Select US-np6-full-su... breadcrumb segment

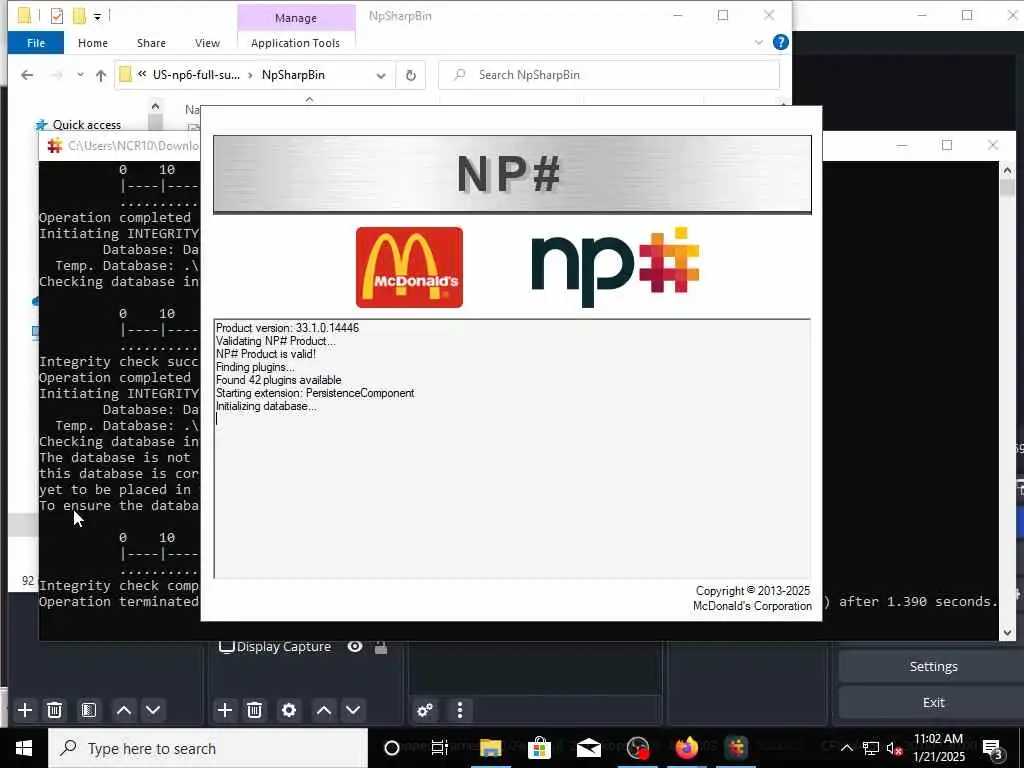196,75
